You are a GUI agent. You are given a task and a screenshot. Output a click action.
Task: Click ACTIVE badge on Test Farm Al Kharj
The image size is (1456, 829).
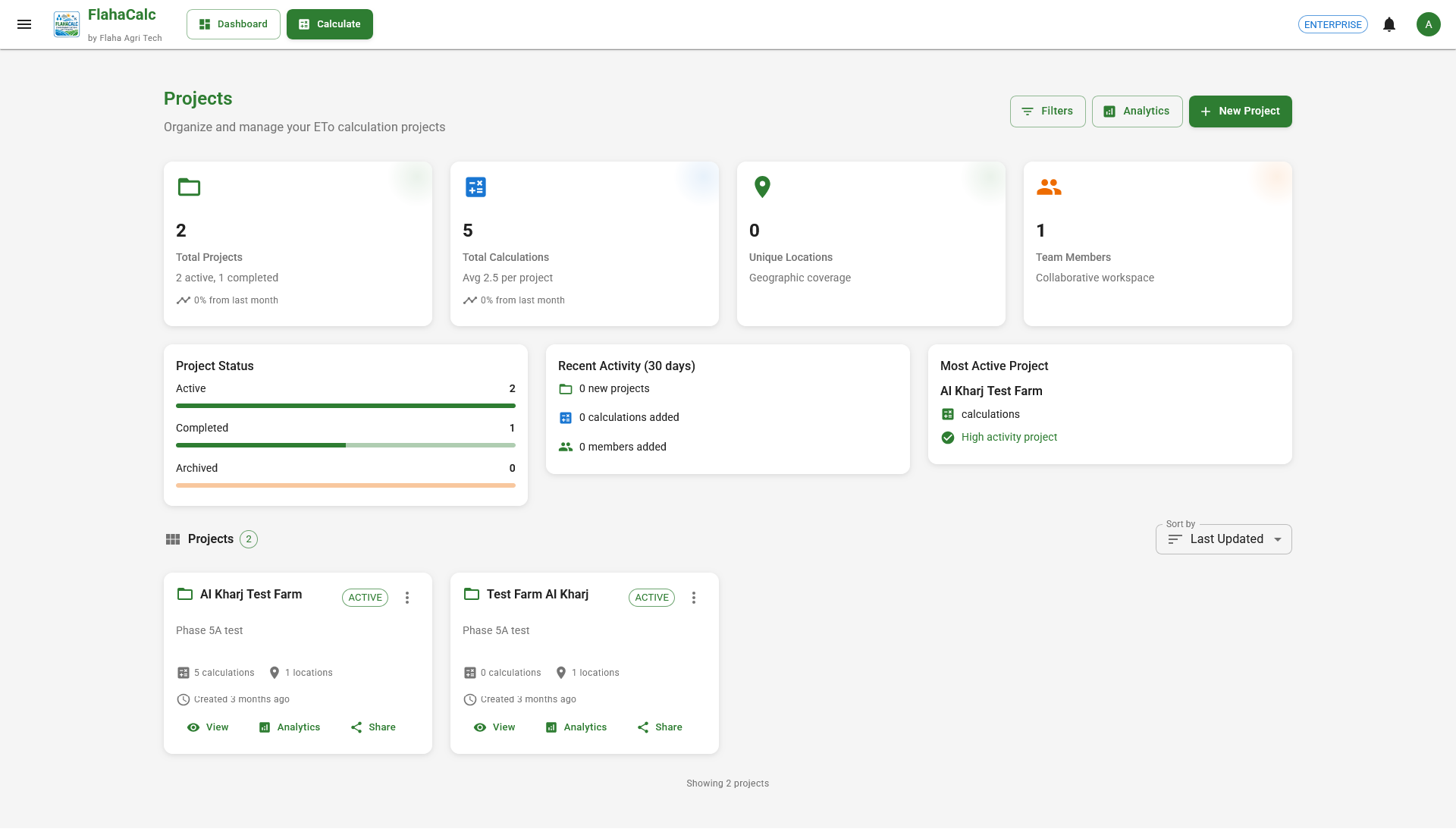[652, 598]
